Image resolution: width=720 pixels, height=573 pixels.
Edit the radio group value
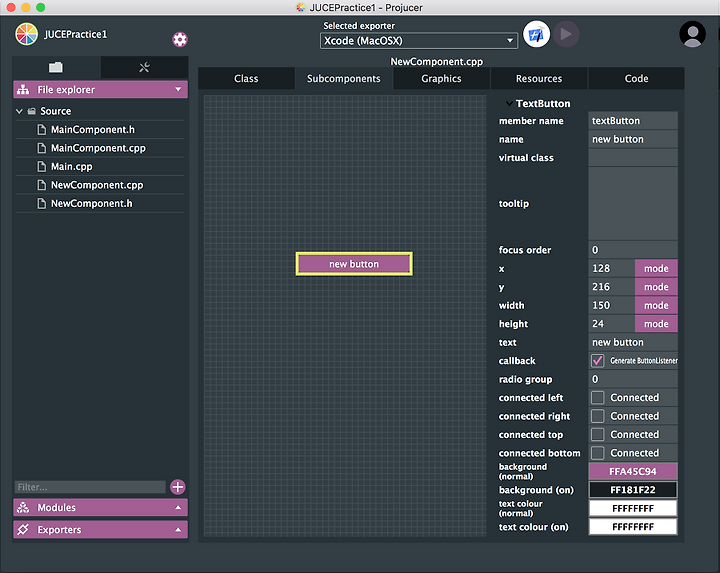click(633, 379)
